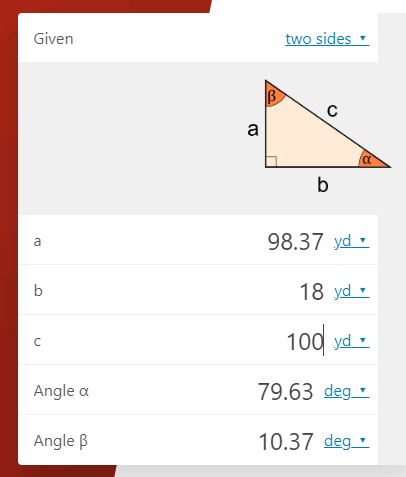Click the small arrow beside Angle β deg
The image size is (406, 477).
click(363, 440)
